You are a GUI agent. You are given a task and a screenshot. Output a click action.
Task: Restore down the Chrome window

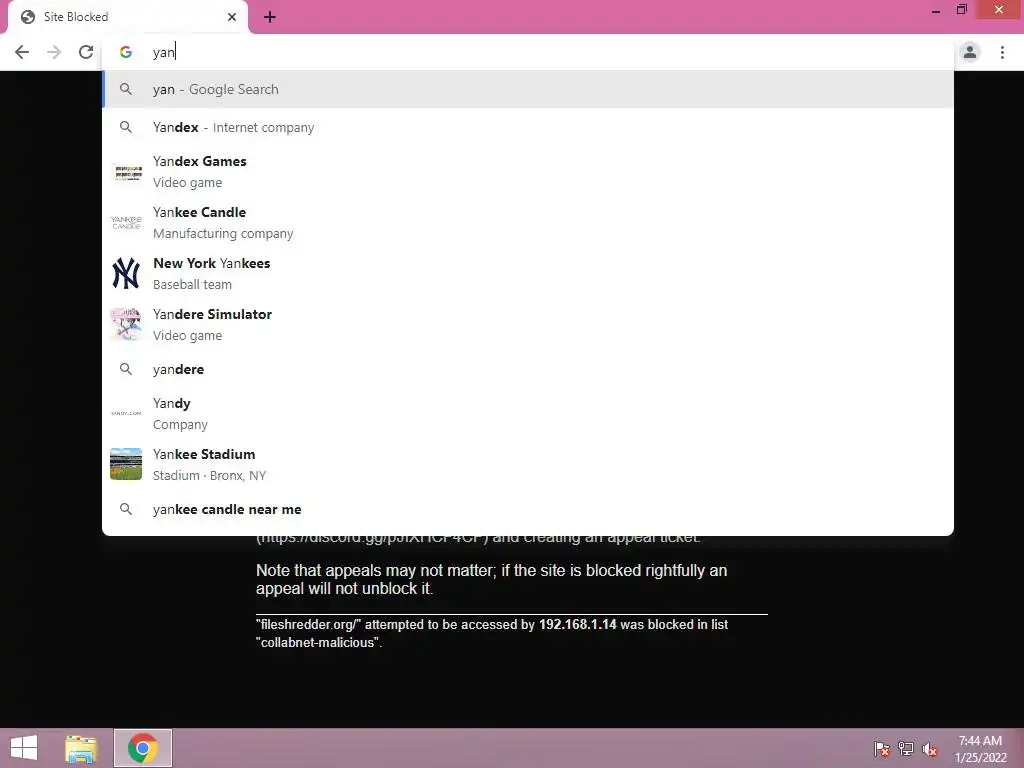962,10
